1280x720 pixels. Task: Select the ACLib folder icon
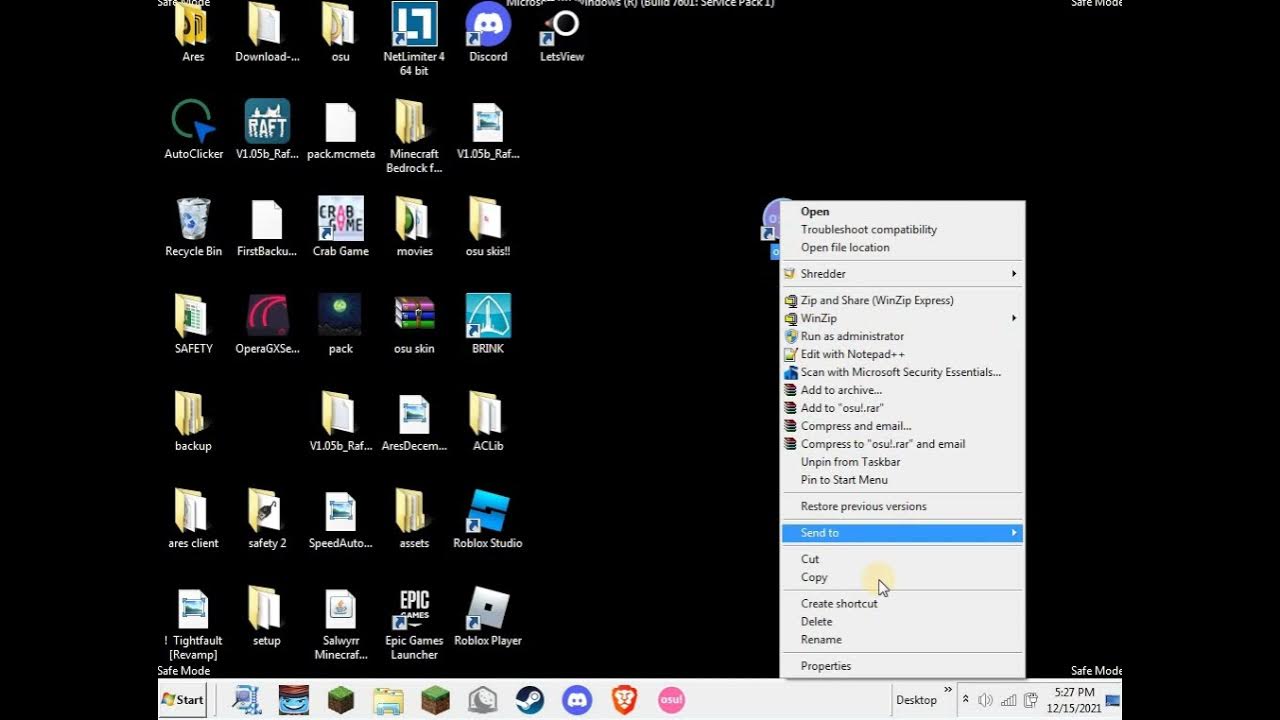click(488, 421)
